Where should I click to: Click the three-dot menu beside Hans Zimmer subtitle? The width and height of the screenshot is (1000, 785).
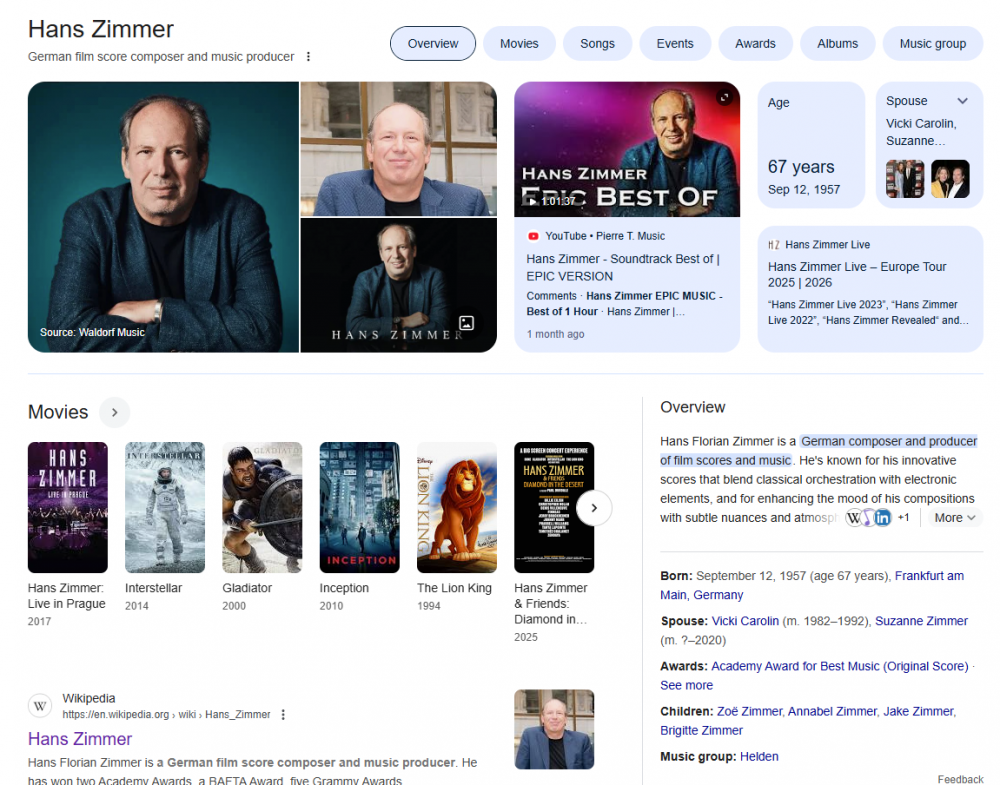coord(308,57)
